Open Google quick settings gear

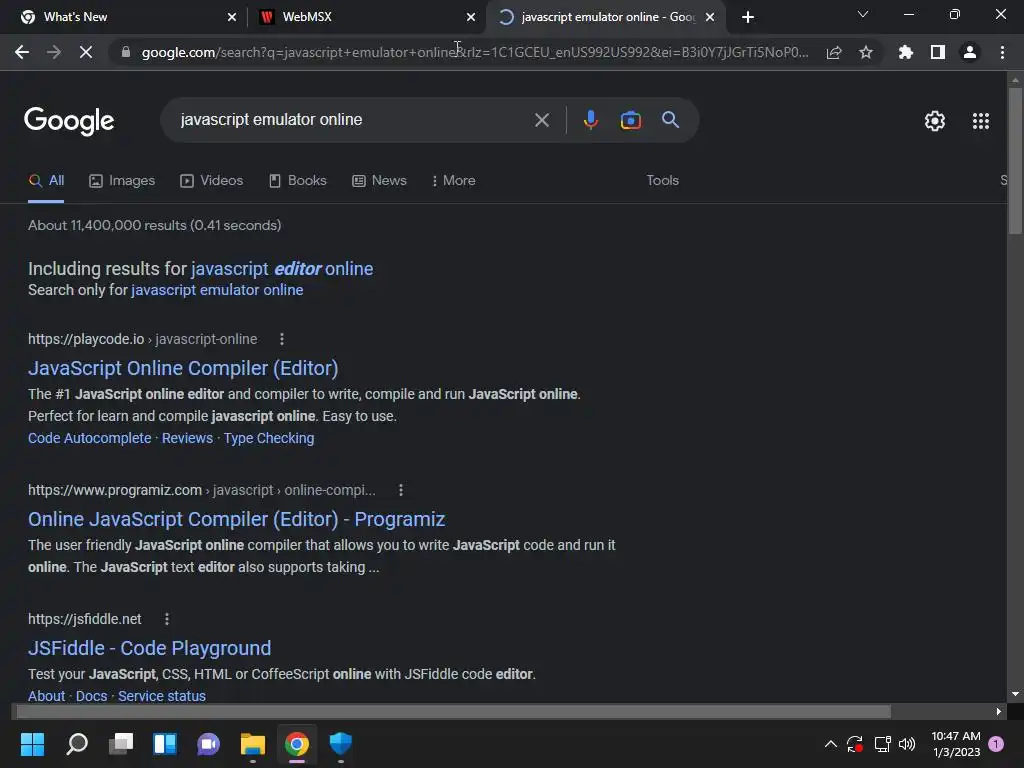point(935,121)
